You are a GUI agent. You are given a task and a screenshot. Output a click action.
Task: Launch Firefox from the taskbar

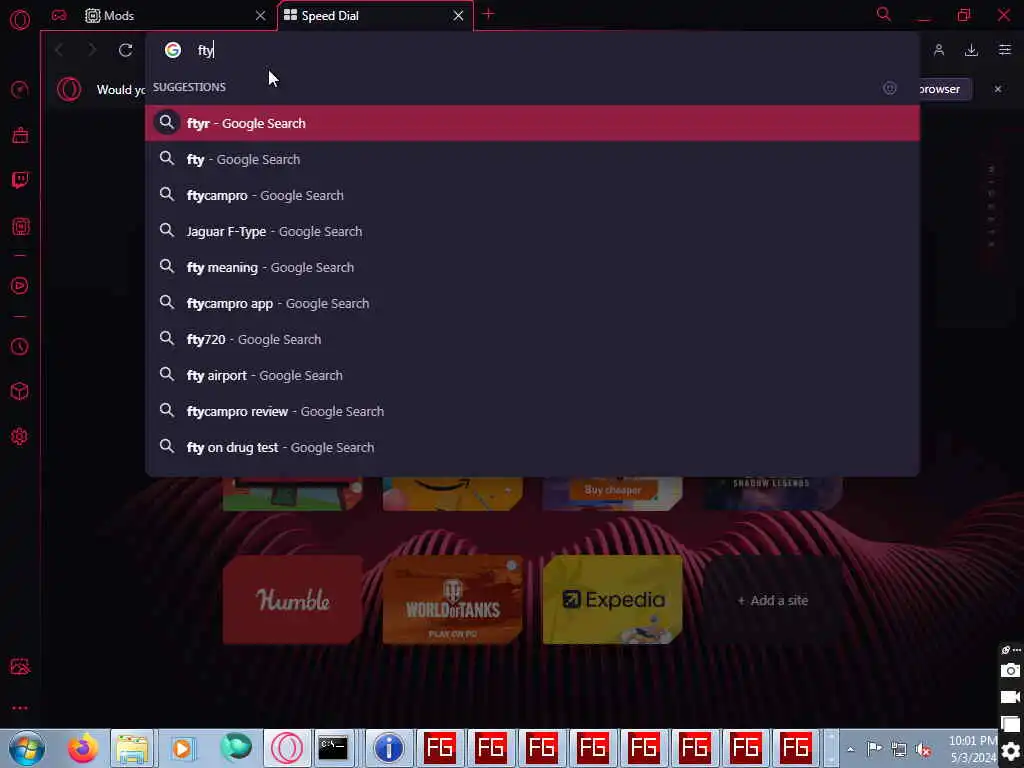tap(83, 748)
